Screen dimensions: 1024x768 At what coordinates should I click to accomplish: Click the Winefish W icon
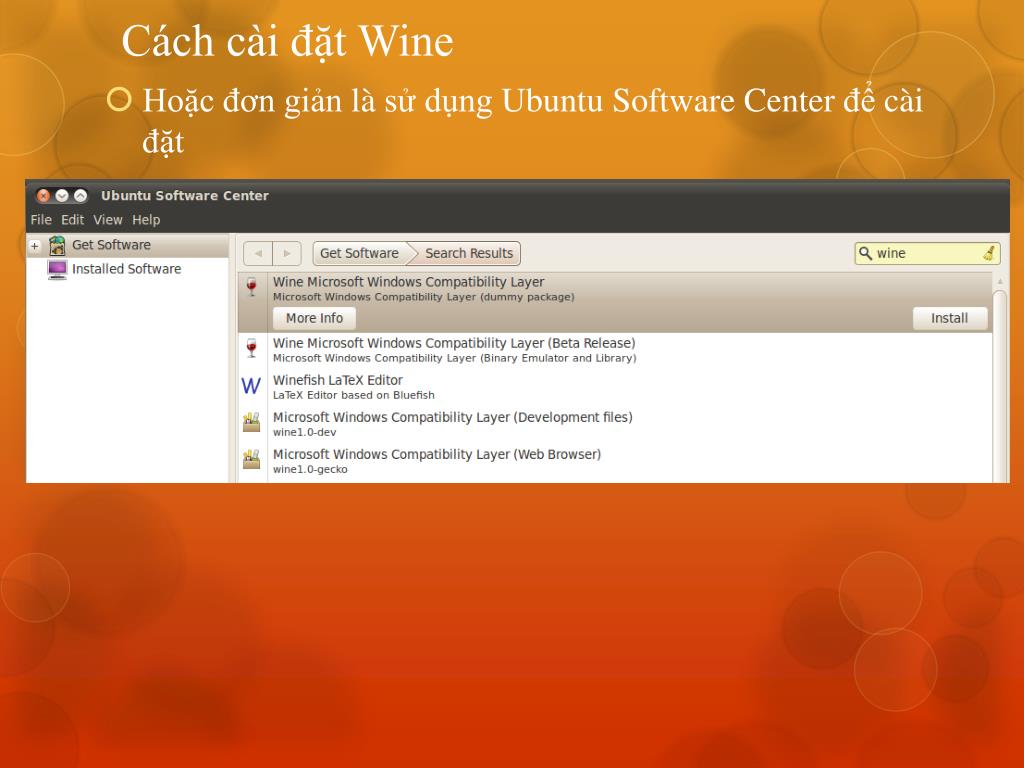coord(251,385)
